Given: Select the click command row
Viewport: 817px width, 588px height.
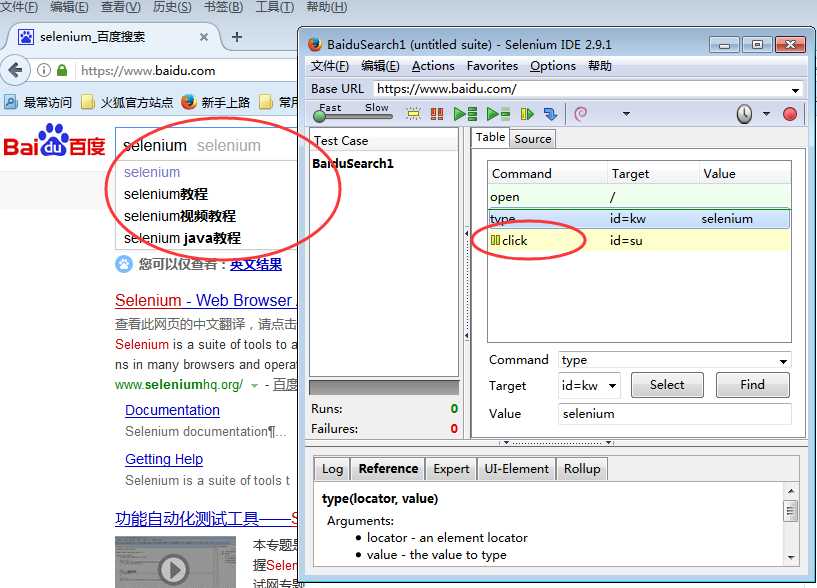Looking at the screenshot, I should click(x=639, y=241).
